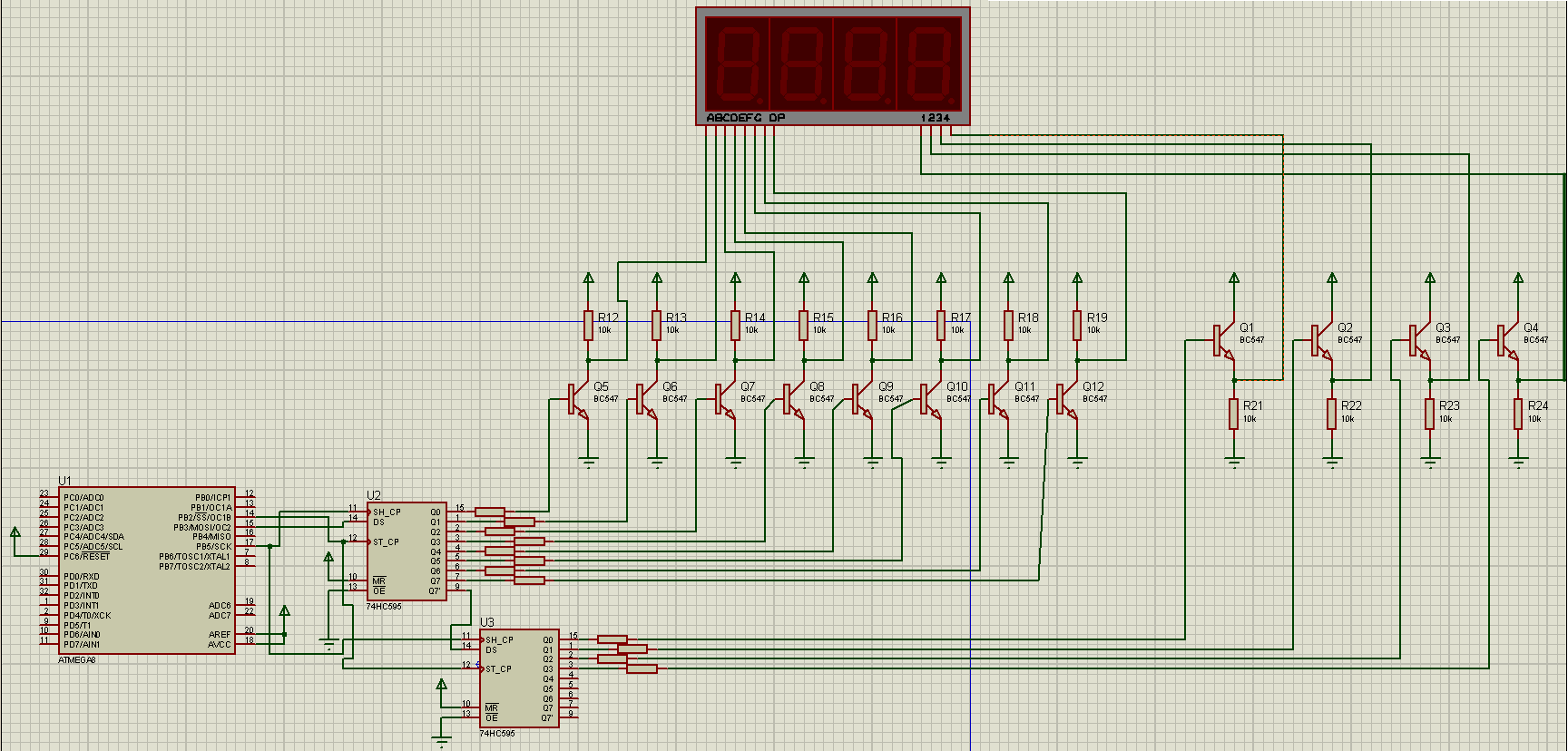Select resistor R13 10k
The width and height of the screenshot is (1568, 751).
pyautogui.click(x=657, y=326)
